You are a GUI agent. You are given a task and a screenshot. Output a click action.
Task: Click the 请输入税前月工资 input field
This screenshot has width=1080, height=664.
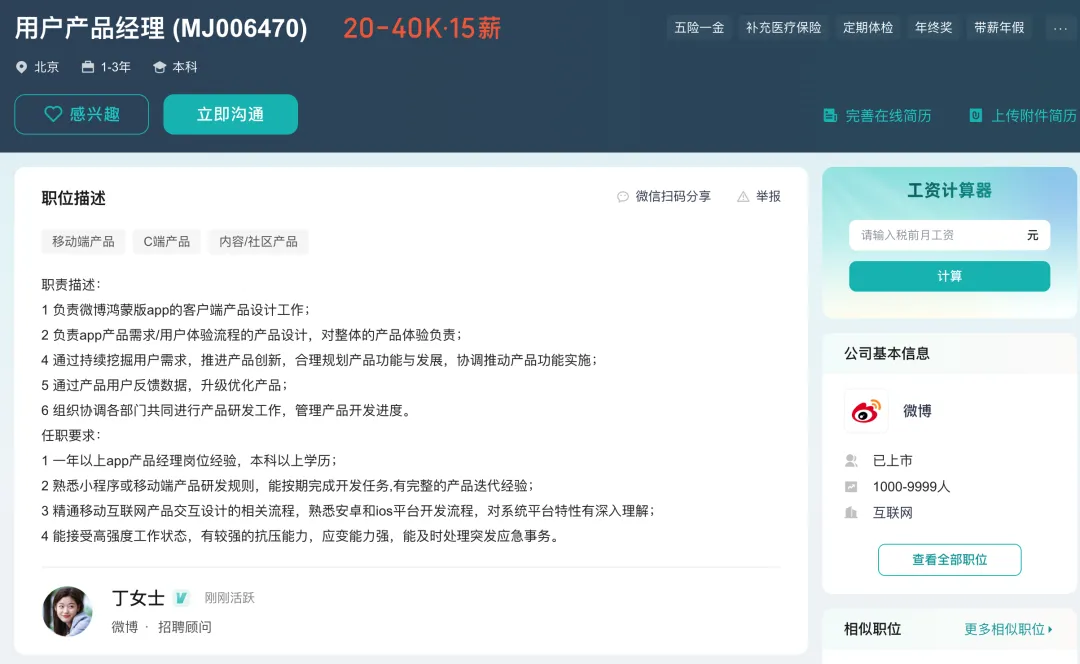click(949, 235)
